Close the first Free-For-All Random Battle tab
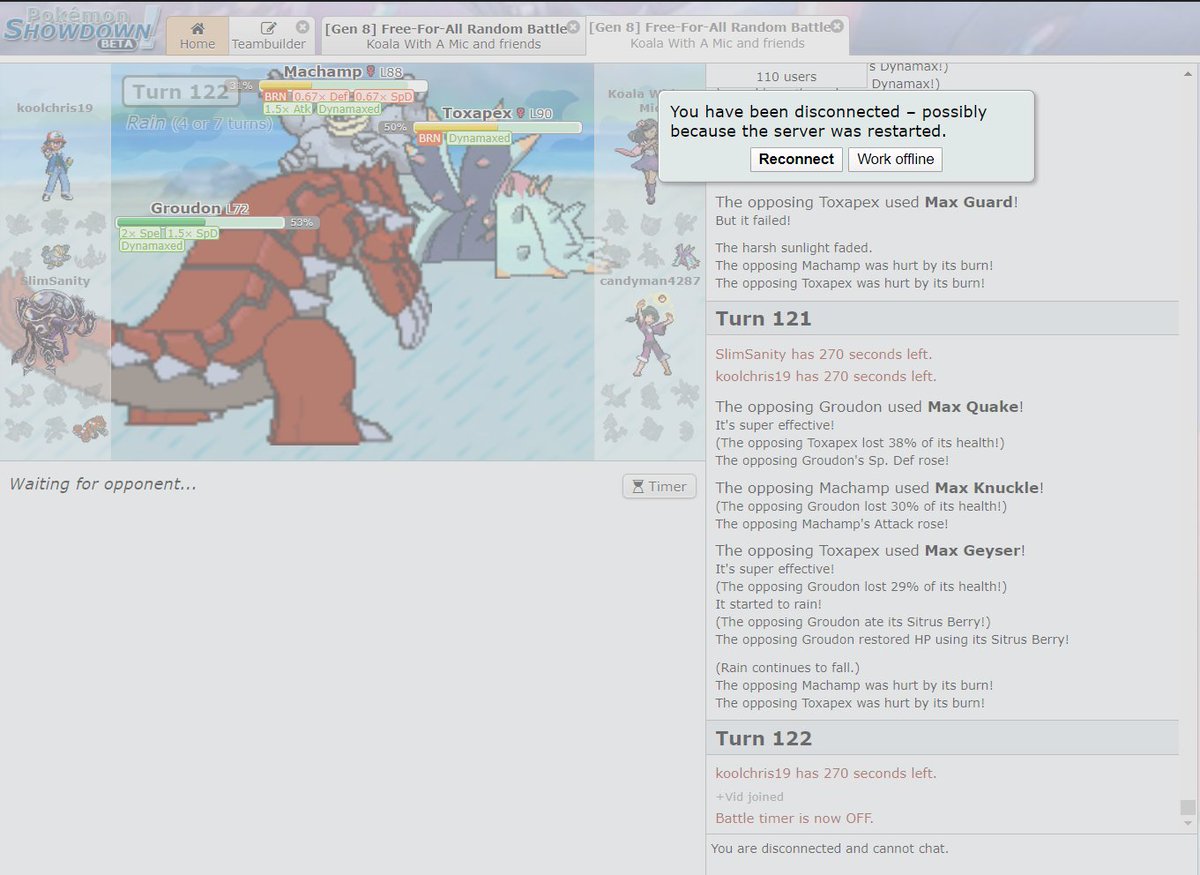The height and width of the screenshot is (875, 1200). tap(573, 27)
